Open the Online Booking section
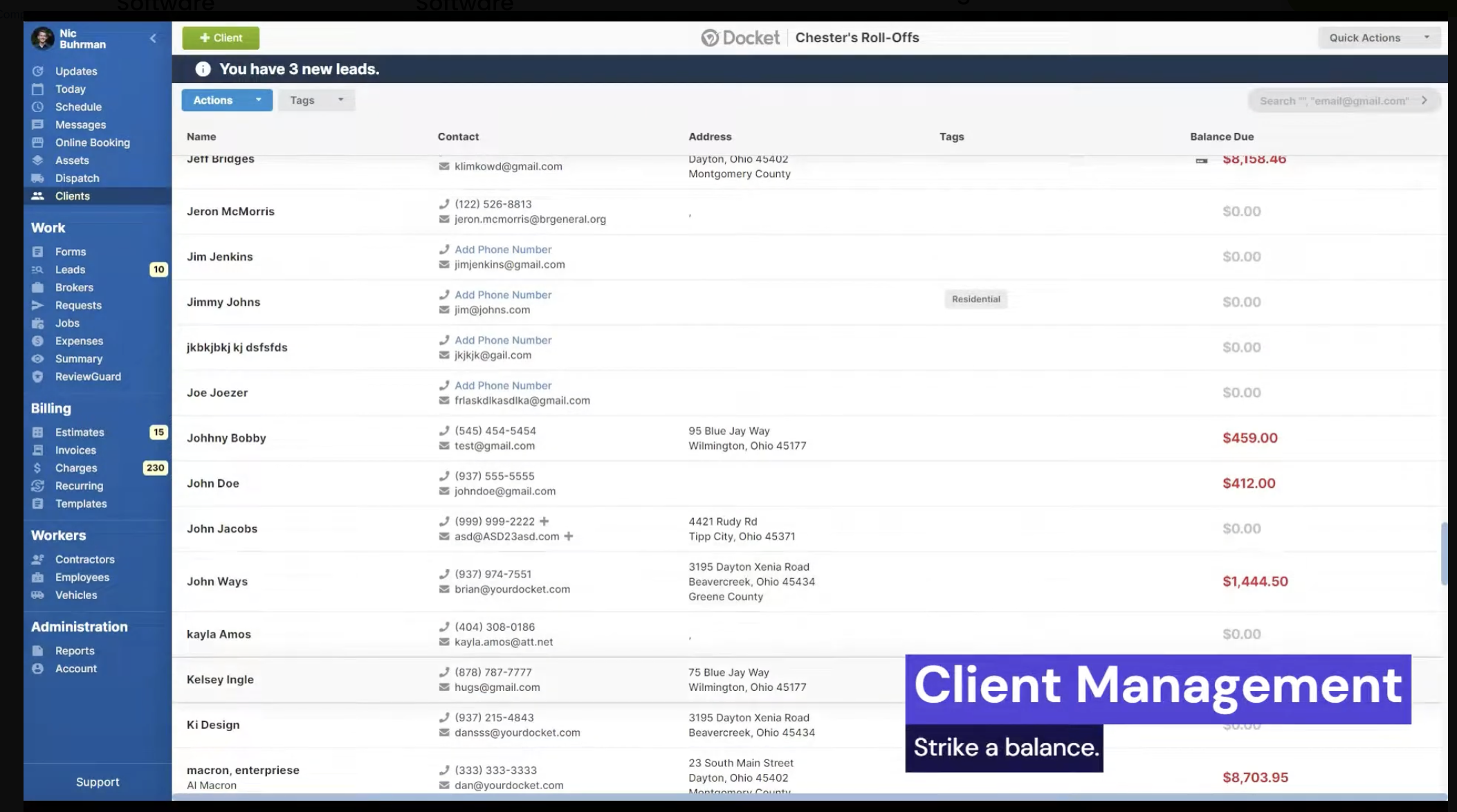This screenshot has width=1457, height=812. pos(92,142)
